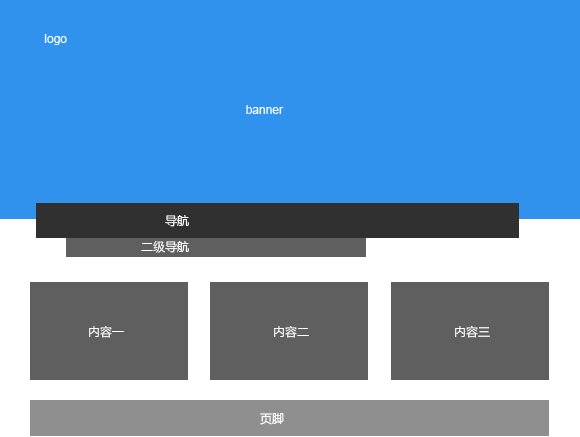The height and width of the screenshot is (437, 580).
Task: Click the logo text in header
Action: pyautogui.click(x=55, y=39)
